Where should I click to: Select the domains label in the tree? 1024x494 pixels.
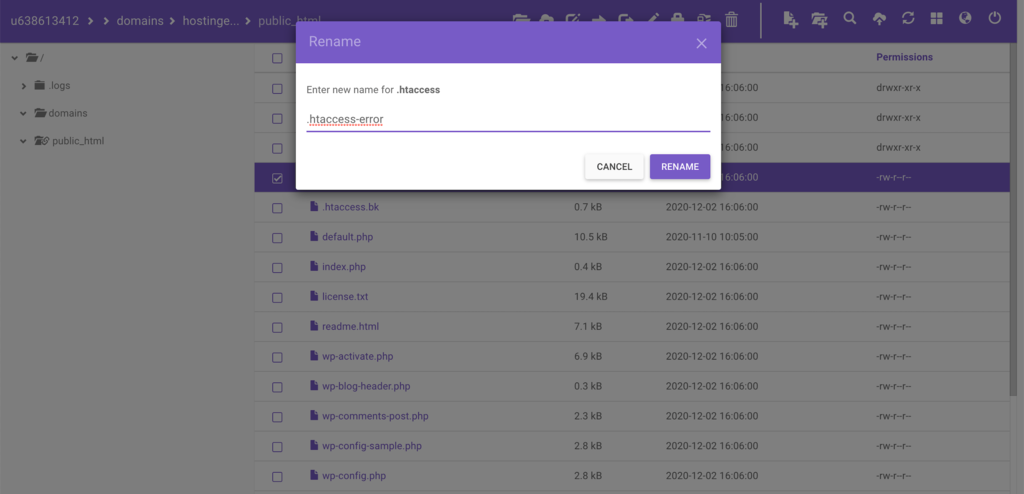click(68, 113)
